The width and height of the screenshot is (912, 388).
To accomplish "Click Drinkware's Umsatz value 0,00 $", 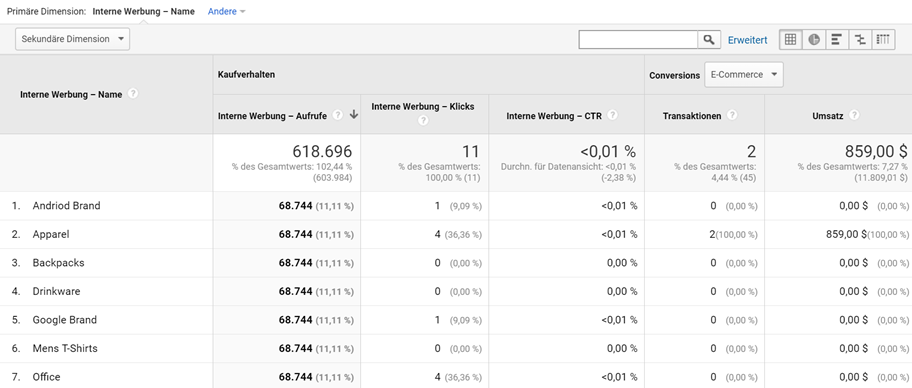I will 853,291.
